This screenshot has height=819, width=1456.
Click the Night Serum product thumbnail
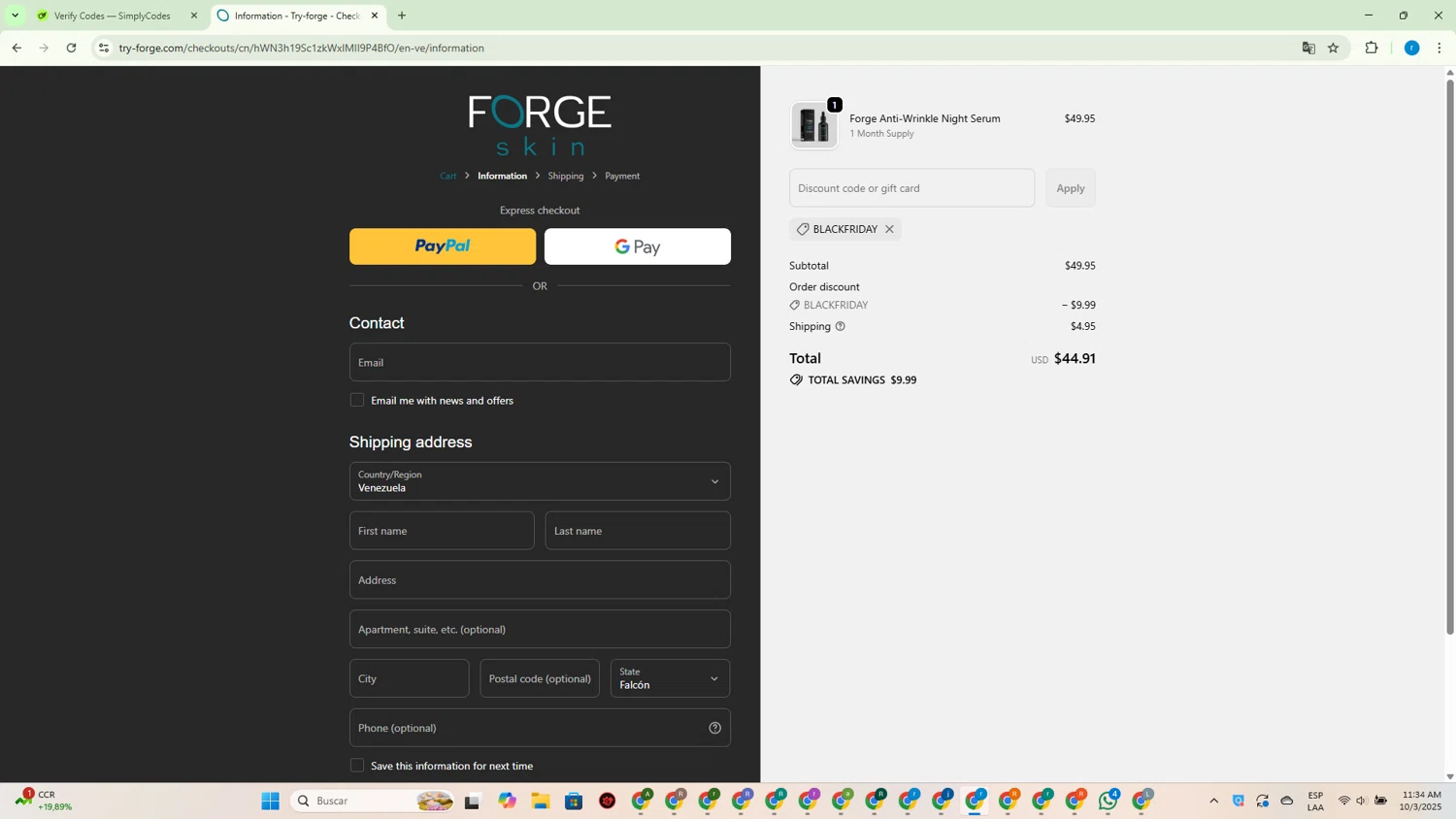coord(814,126)
